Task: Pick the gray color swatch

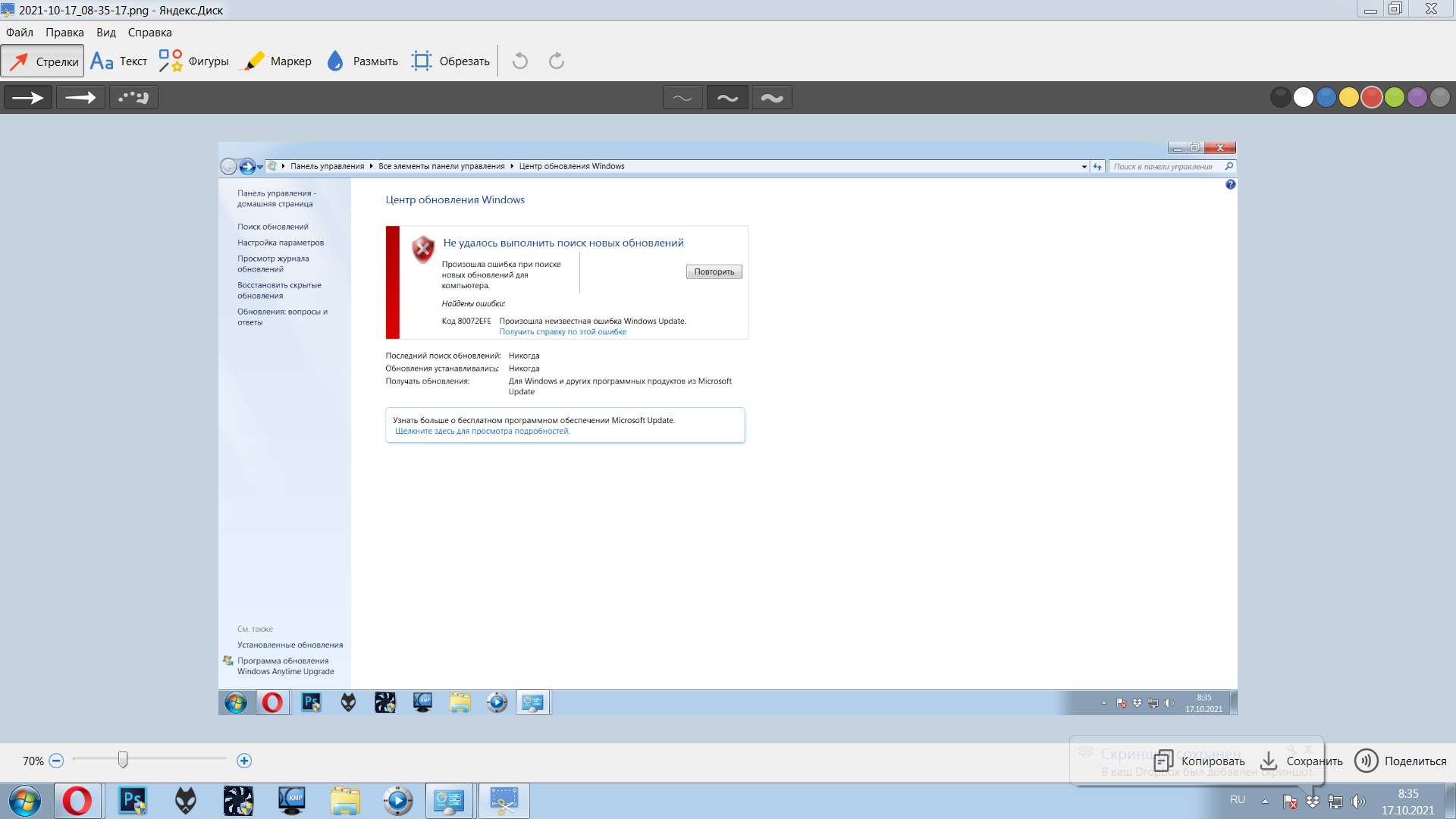Action: [x=1440, y=98]
